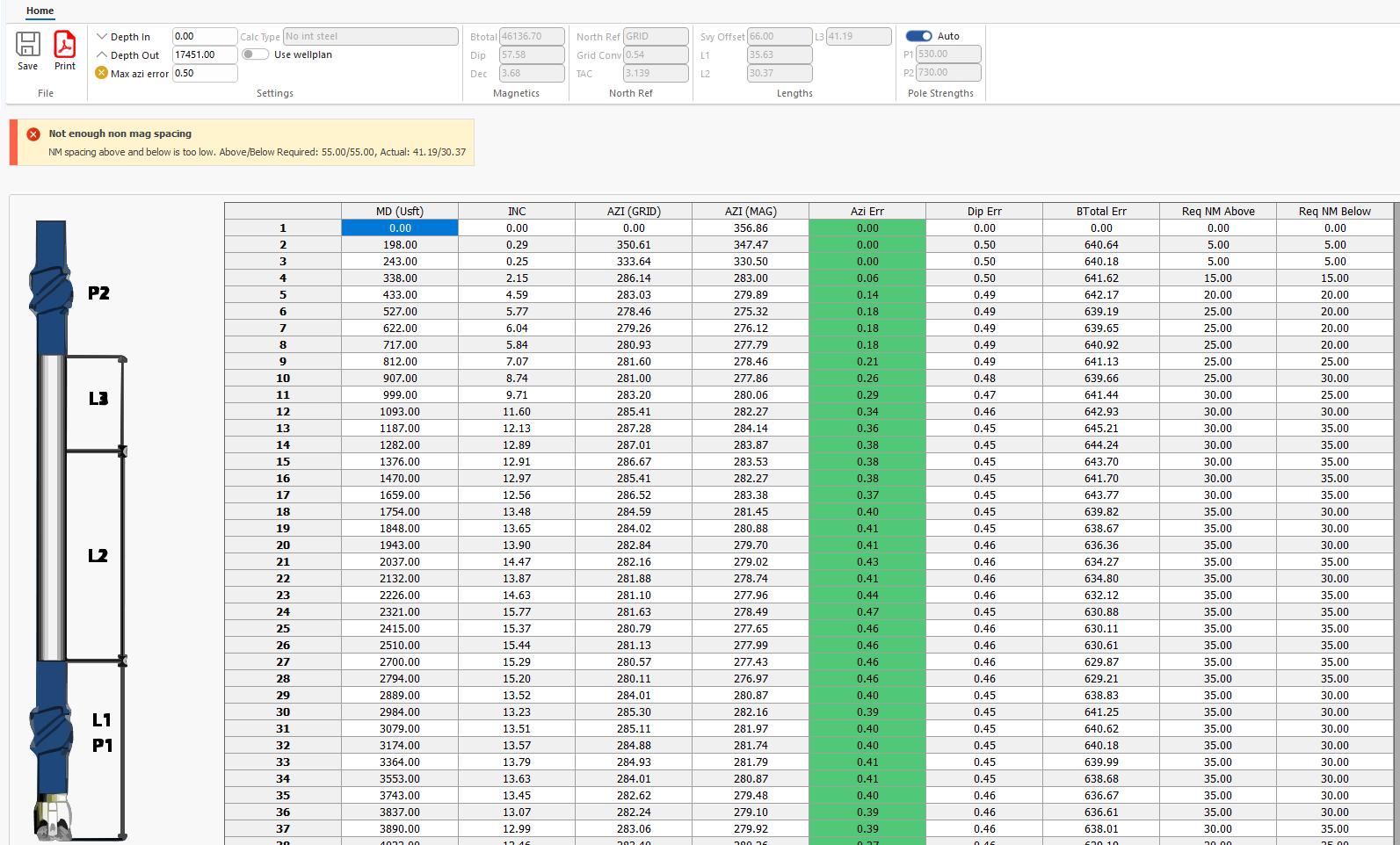Viewport: 1400px width, 845px height.
Task: Enable the Use wellplan toggle
Action: click(x=255, y=54)
